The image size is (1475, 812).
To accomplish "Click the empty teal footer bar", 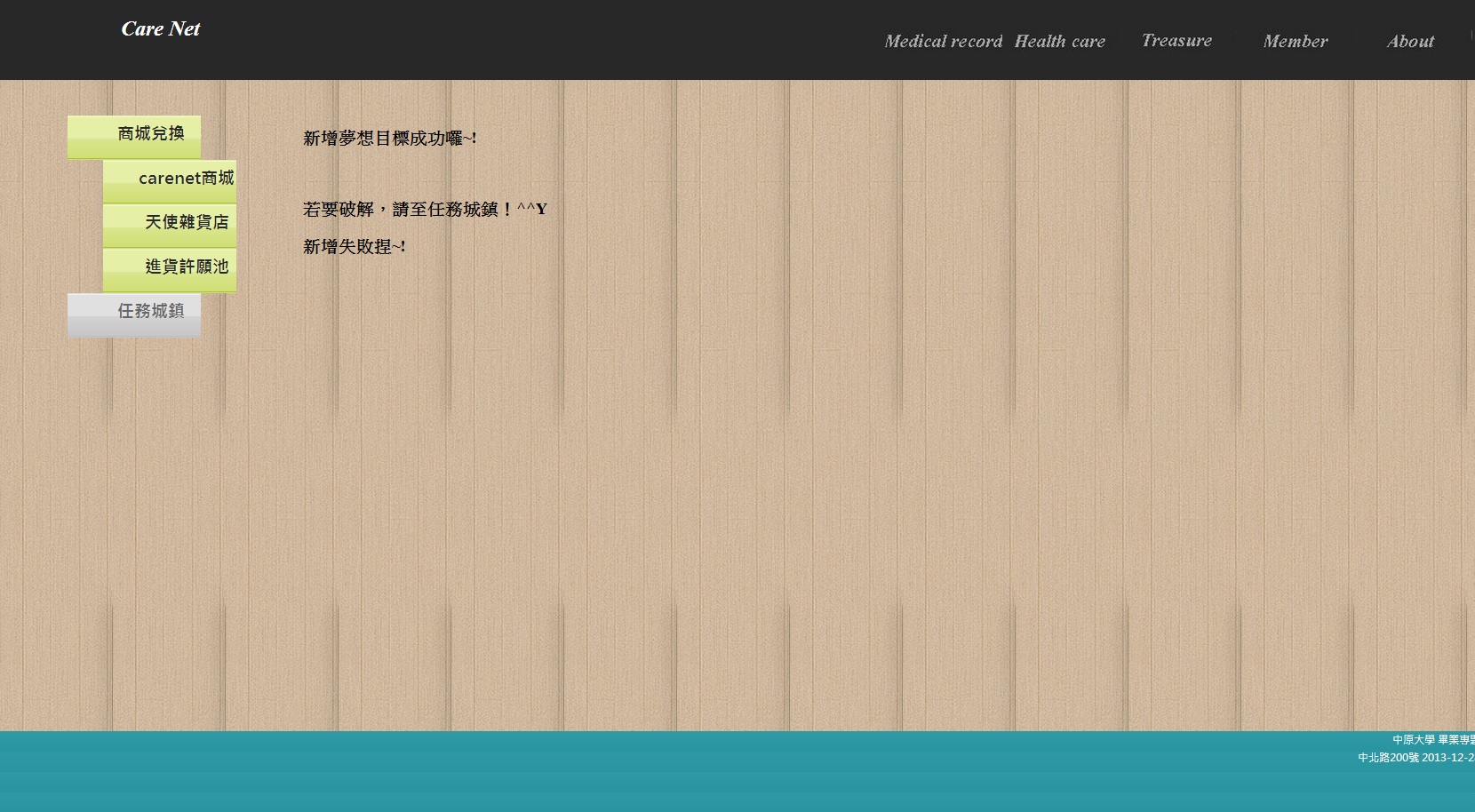I will 622,771.
